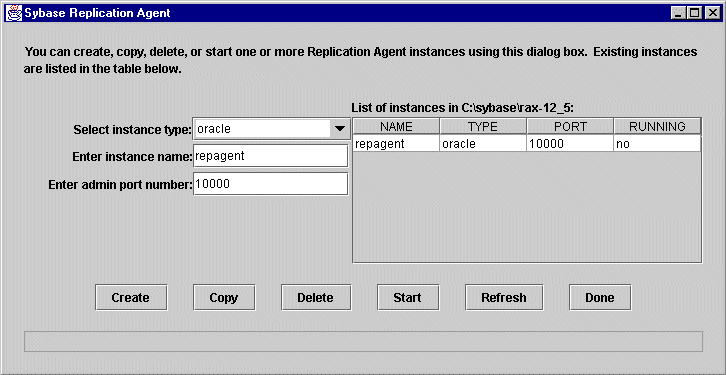Click the Copy button
The width and height of the screenshot is (726, 375).
(x=224, y=297)
